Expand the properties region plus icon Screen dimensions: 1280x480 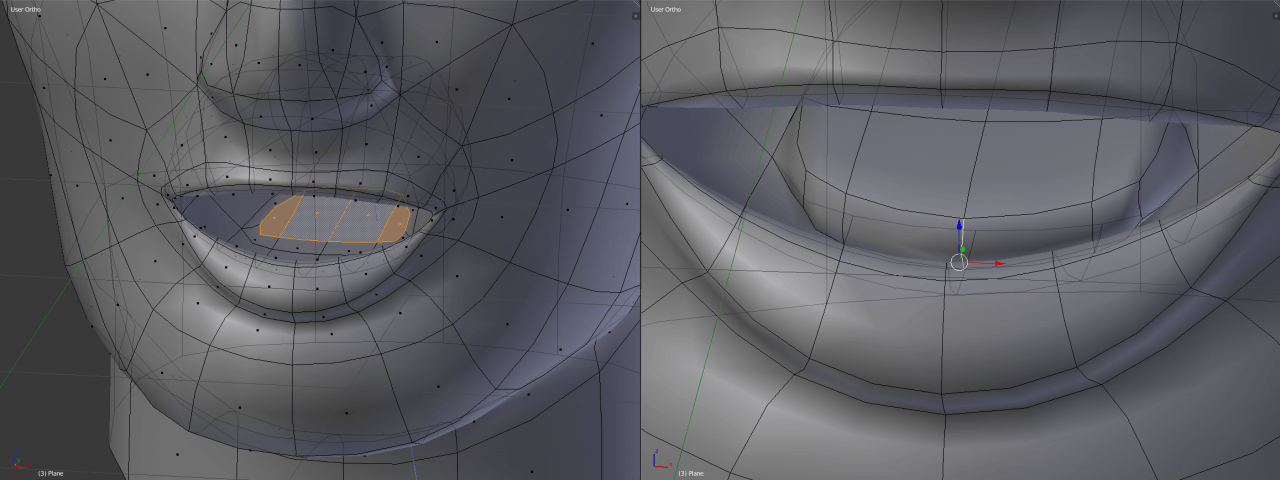tap(634, 15)
